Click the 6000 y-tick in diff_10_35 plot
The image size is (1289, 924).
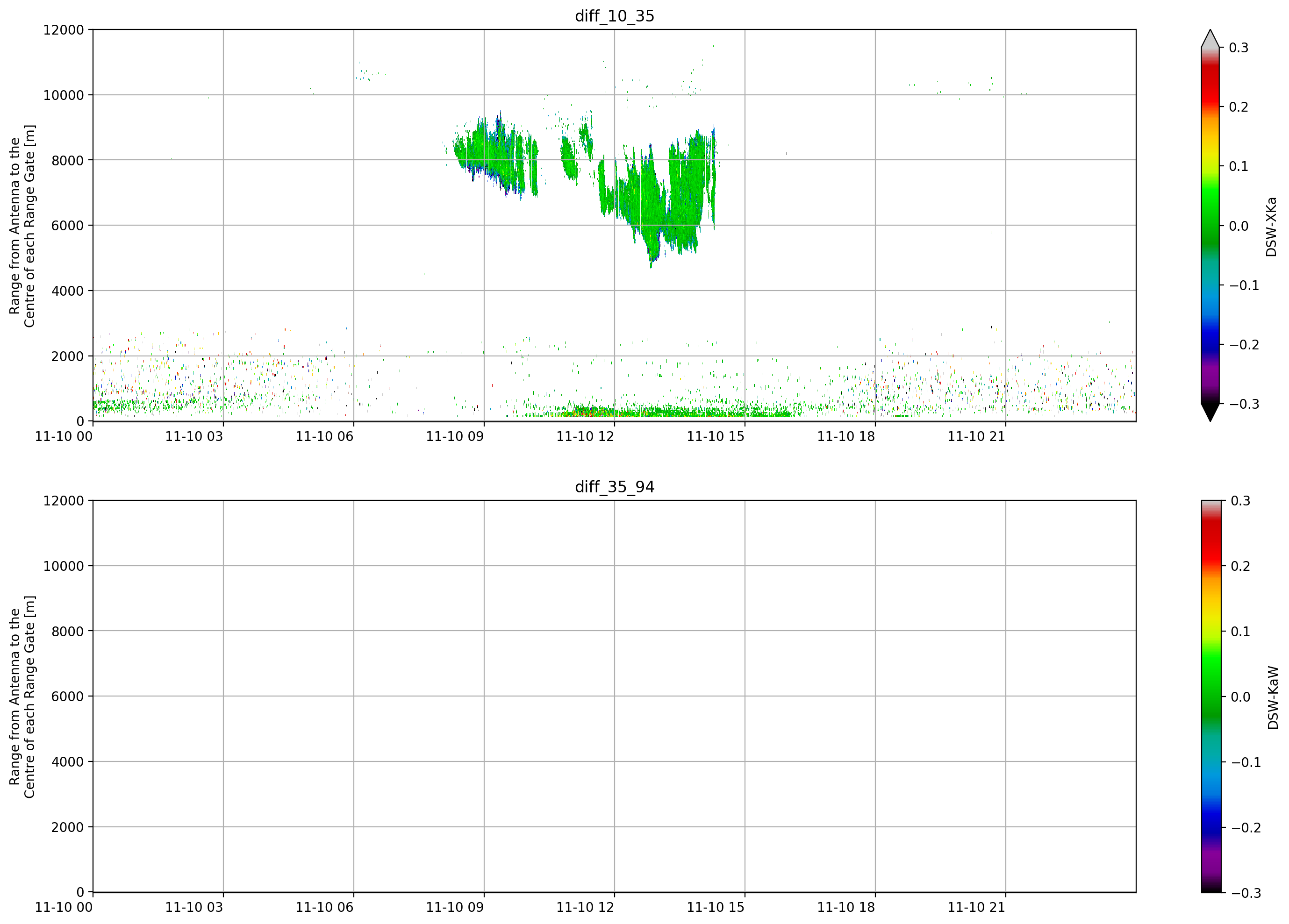pos(68,226)
